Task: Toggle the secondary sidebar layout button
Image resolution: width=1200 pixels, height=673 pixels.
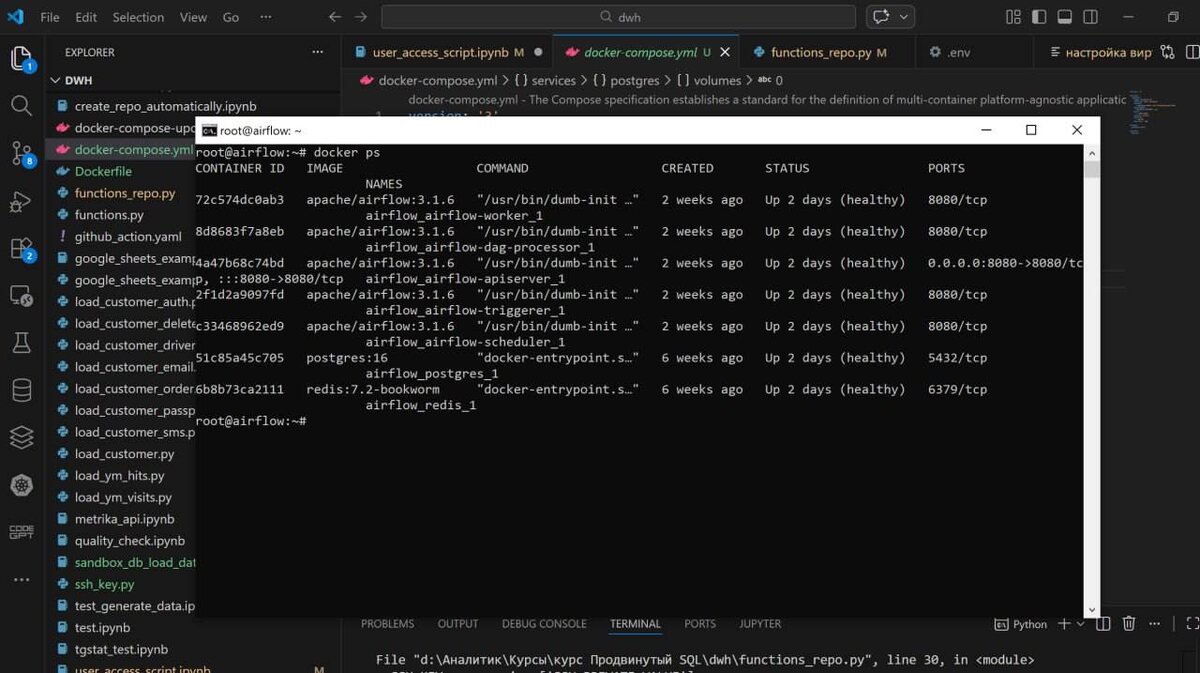Action: 1091,17
